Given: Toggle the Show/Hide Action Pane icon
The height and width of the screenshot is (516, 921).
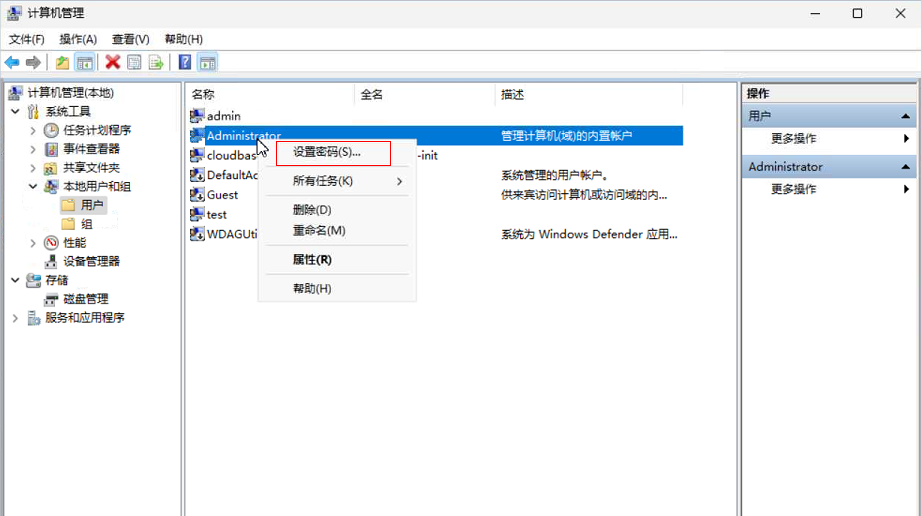Looking at the screenshot, I should pos(208,62).
